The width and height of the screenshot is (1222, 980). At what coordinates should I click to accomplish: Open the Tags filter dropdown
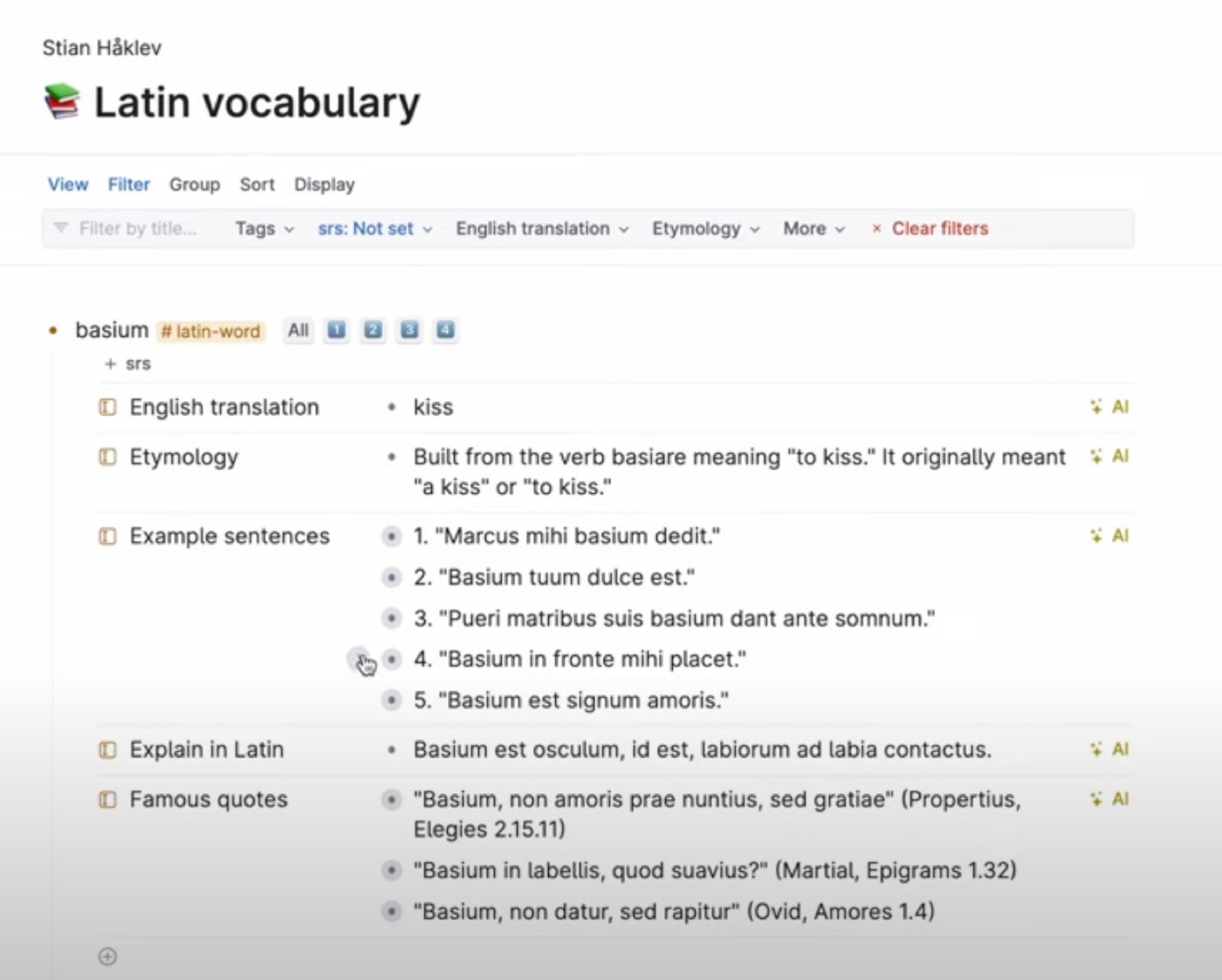coord(264,229)
